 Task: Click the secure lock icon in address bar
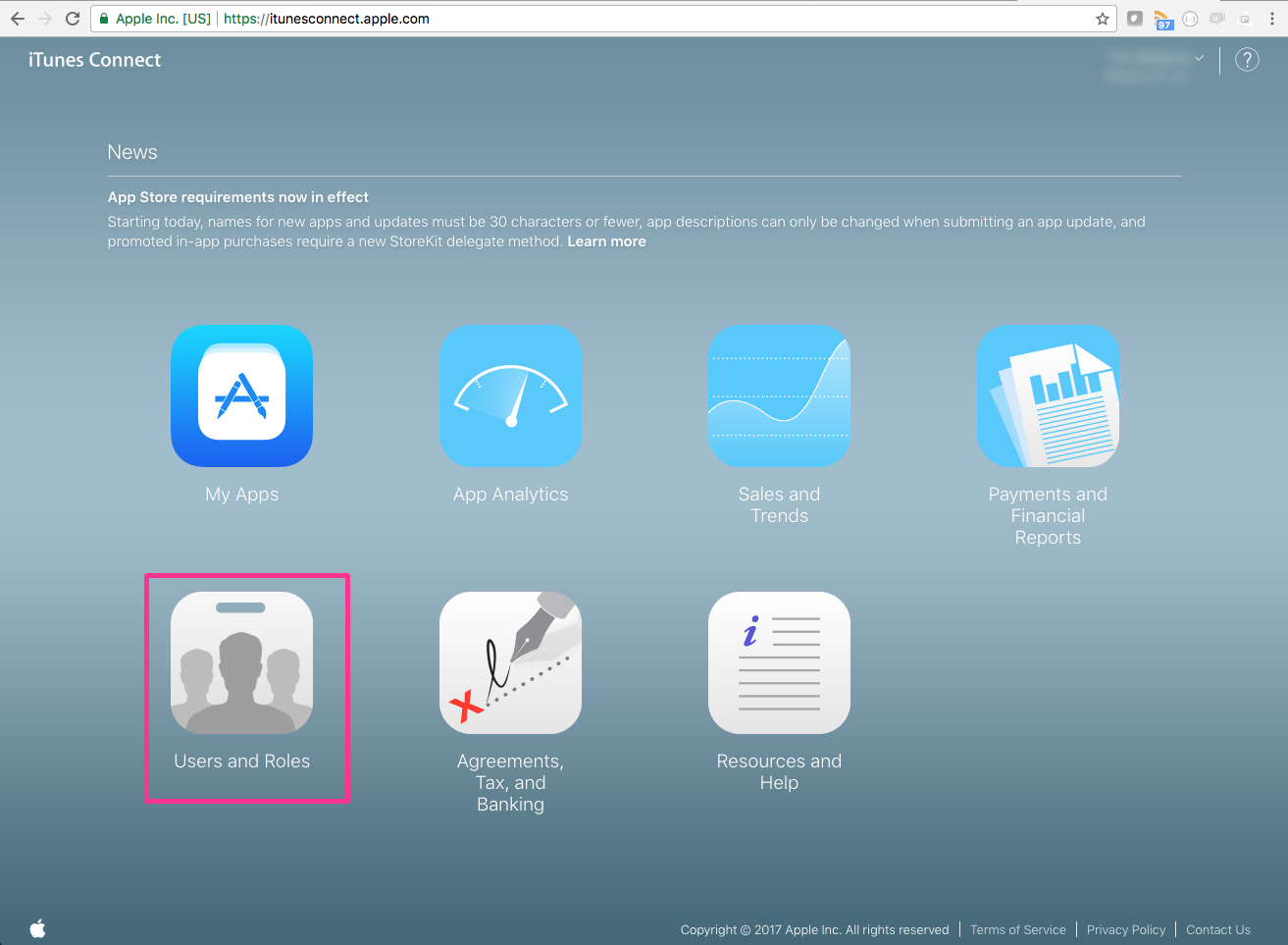click(104, 19)
